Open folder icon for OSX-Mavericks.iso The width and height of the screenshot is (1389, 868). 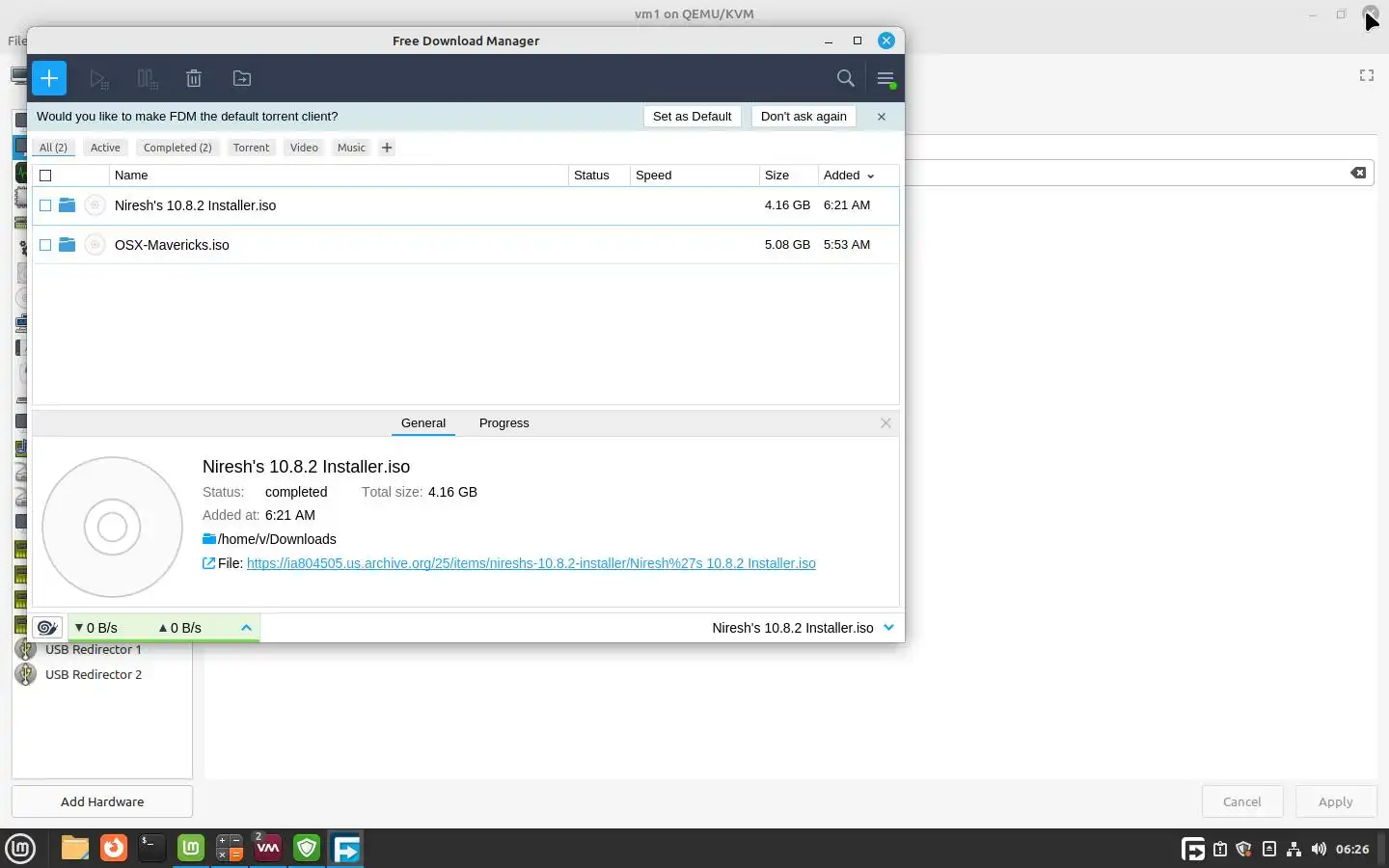(x=67, y=244)
